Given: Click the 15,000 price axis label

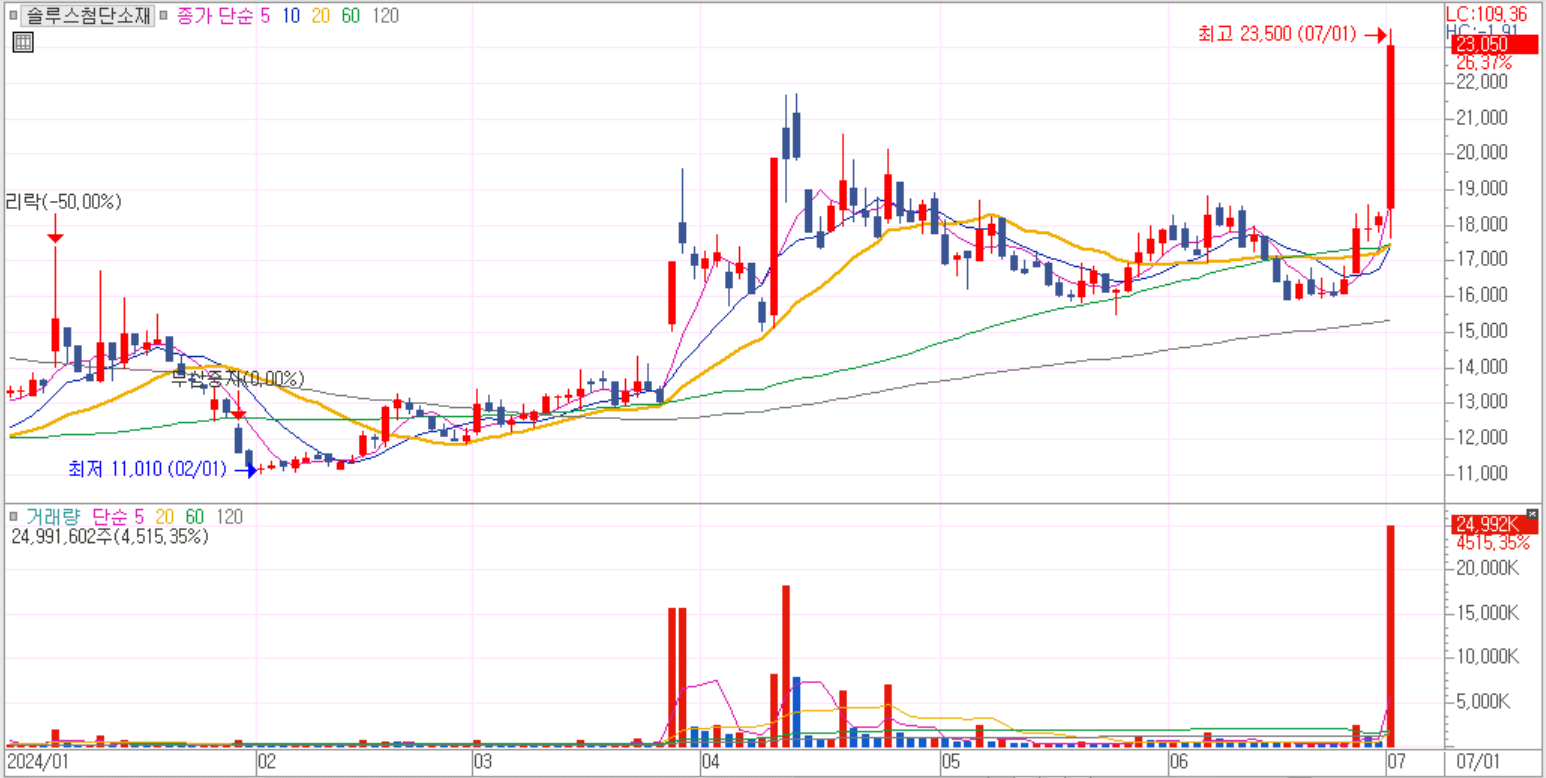Looking at the screenshot, I should pos(1483,331).
